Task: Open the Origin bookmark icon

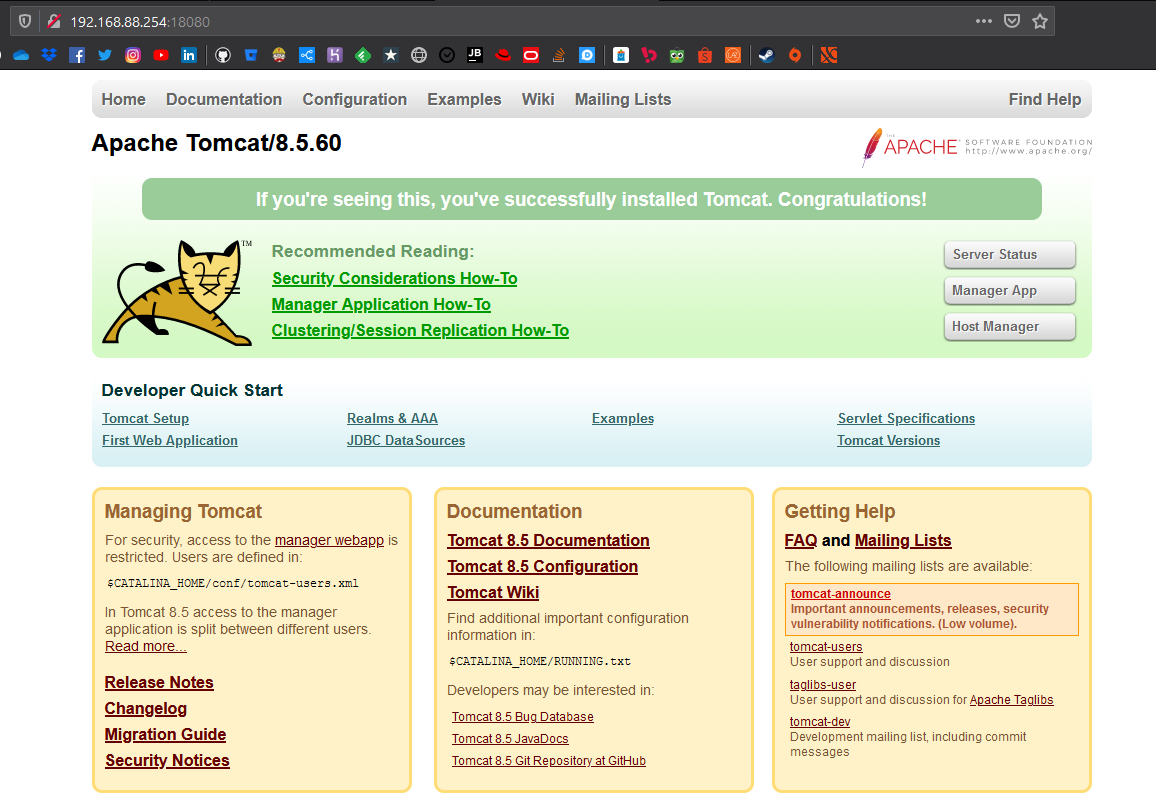Action: (795, 55)
